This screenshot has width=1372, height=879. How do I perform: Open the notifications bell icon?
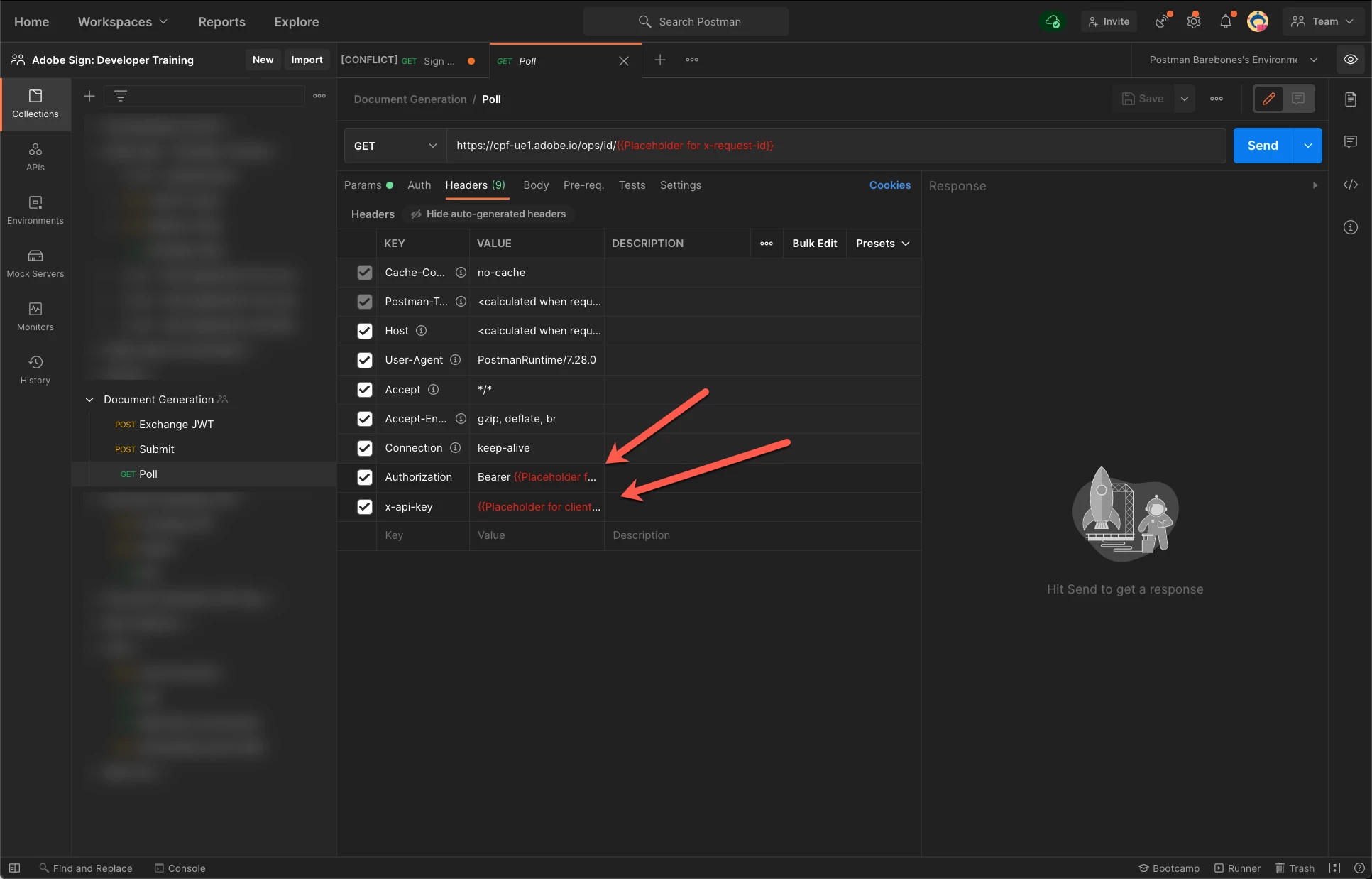1225,22
